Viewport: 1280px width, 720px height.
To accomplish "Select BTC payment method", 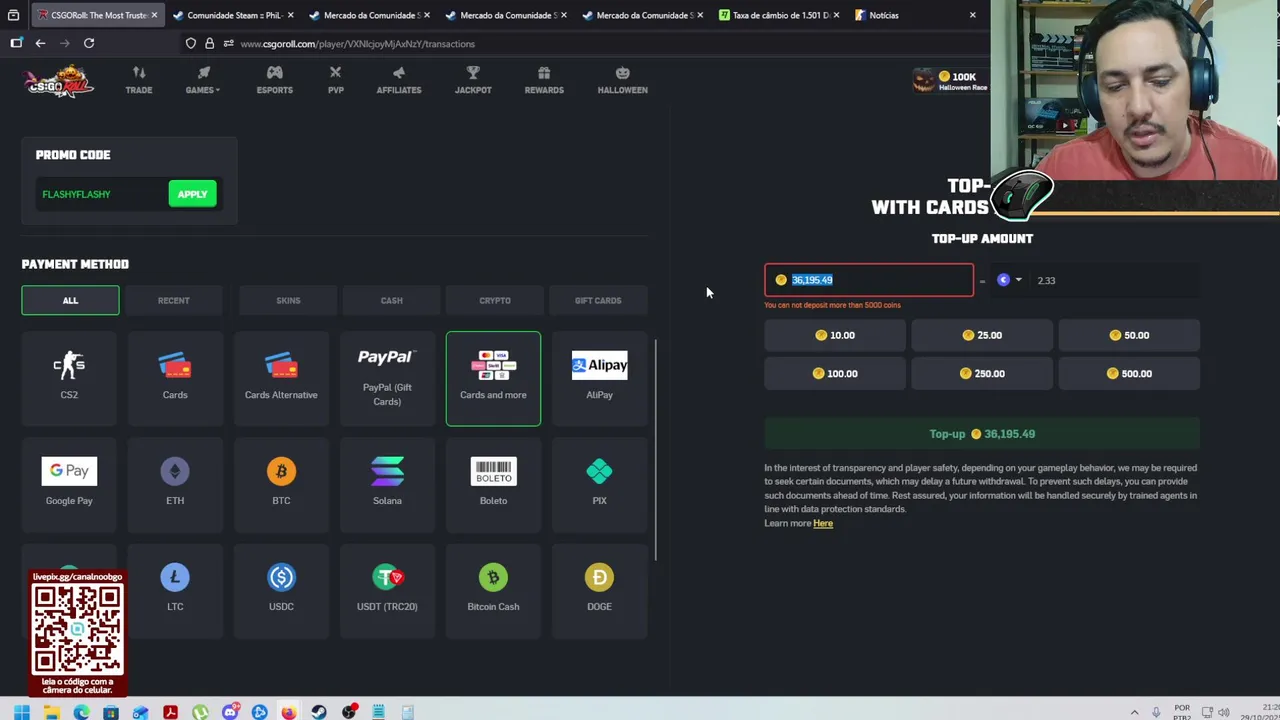I will (281, 484).
